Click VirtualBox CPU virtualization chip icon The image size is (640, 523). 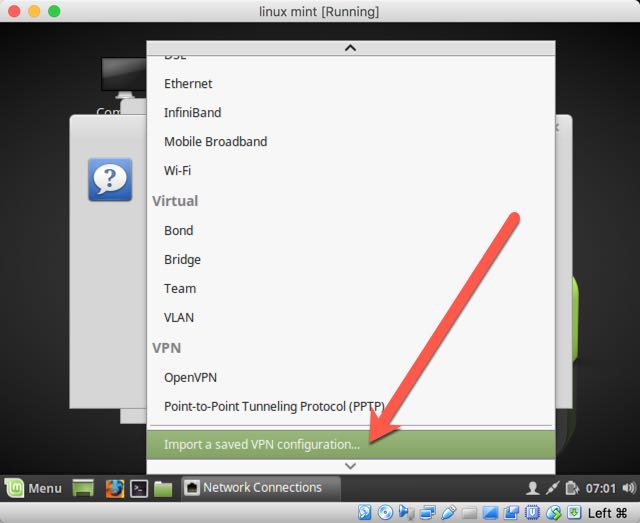[532, 512]
